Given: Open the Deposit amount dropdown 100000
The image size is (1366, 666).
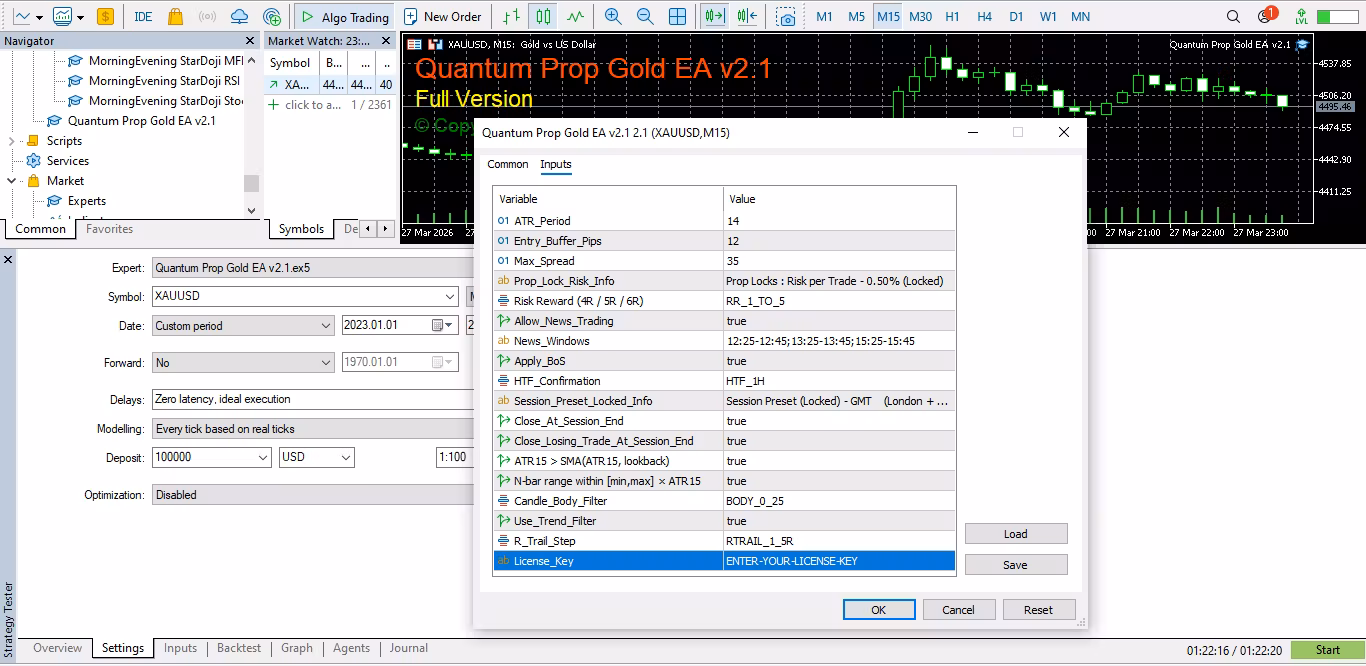Looking at the screenshot, I should pyautogui.click(x=212, y=457).
